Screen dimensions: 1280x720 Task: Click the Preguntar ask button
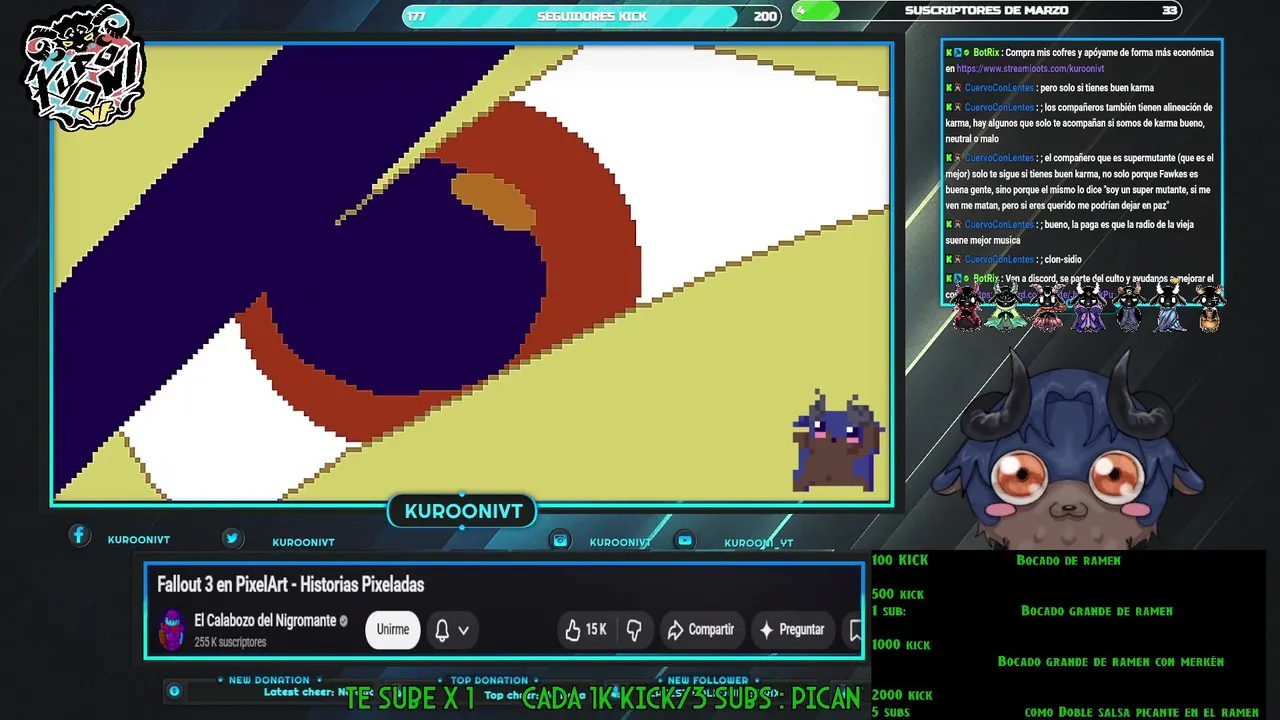click(x=792, y=630)
